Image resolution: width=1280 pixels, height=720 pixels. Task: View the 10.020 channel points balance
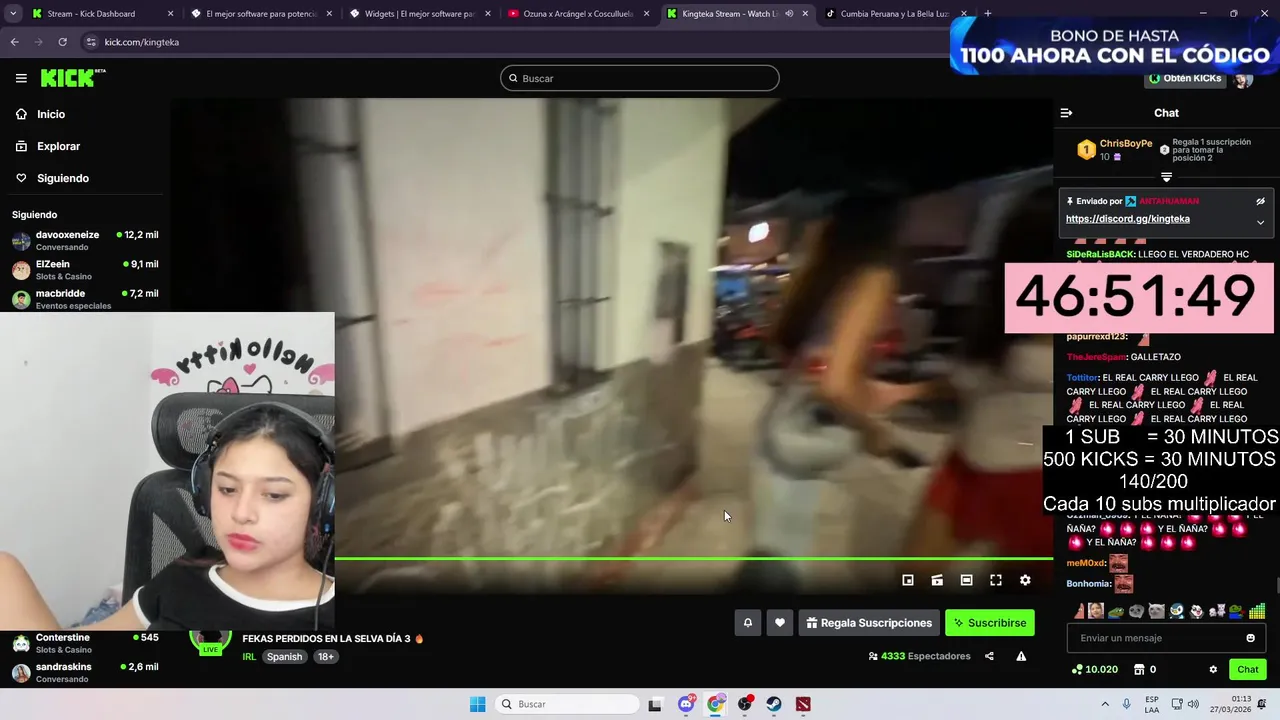click(1095, 670)
